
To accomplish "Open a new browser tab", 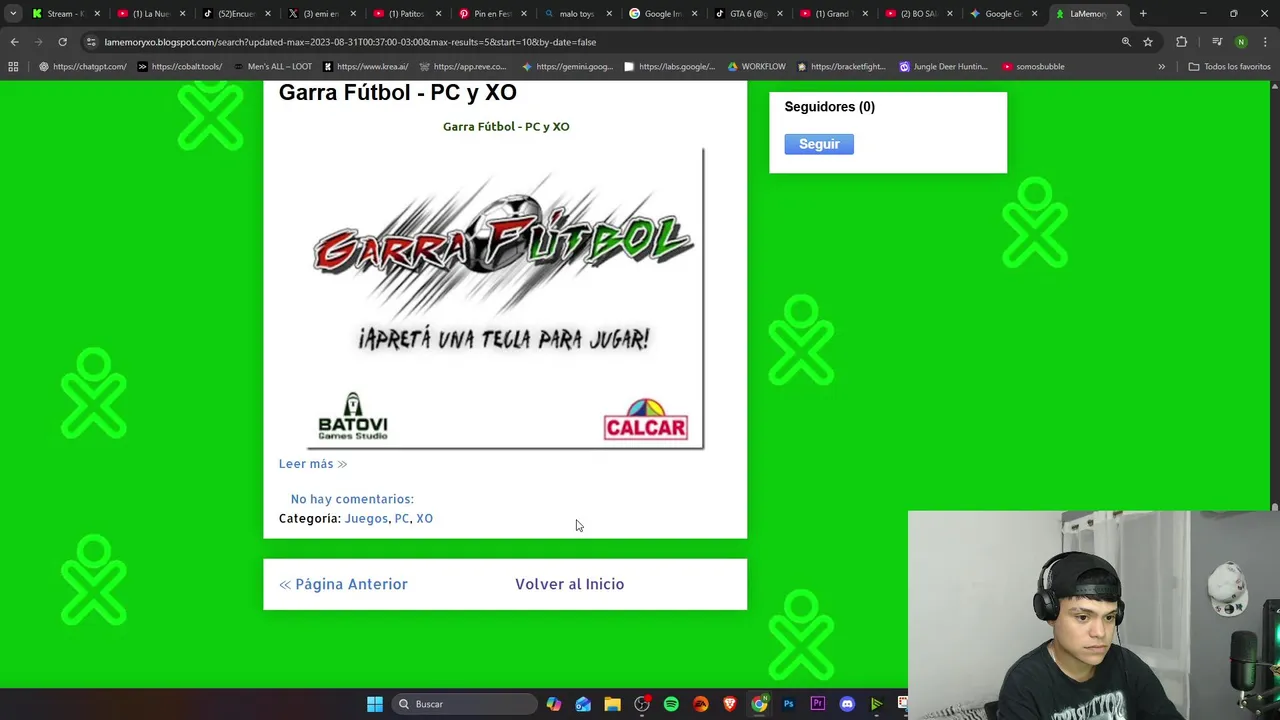I will pos(1143,14).
